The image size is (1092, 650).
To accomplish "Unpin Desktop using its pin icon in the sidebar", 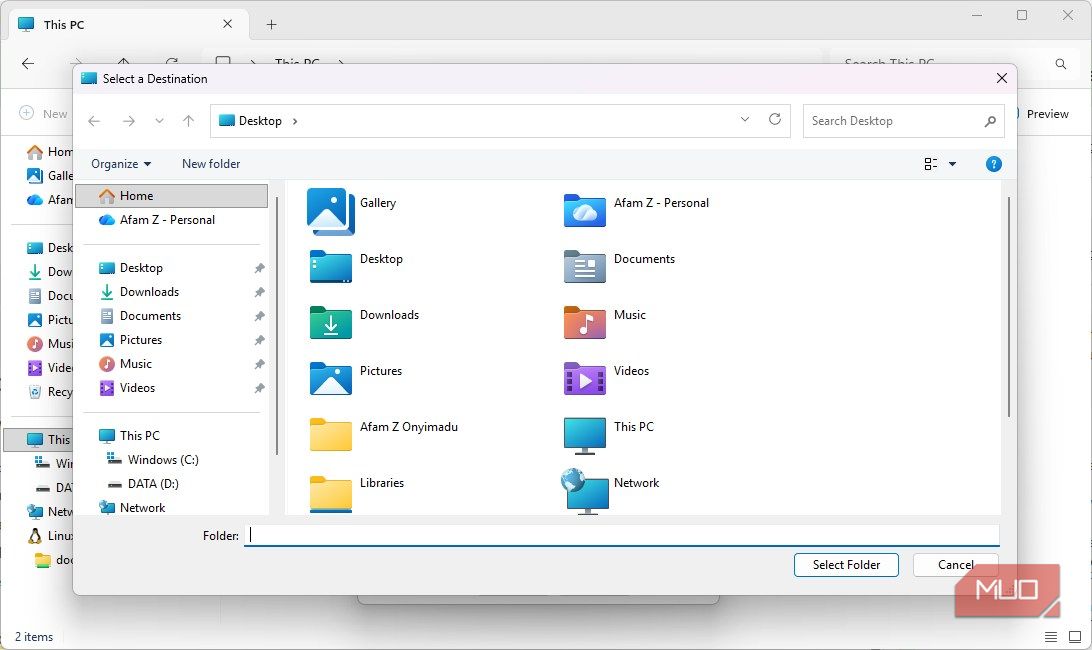I will coord(259,268).
